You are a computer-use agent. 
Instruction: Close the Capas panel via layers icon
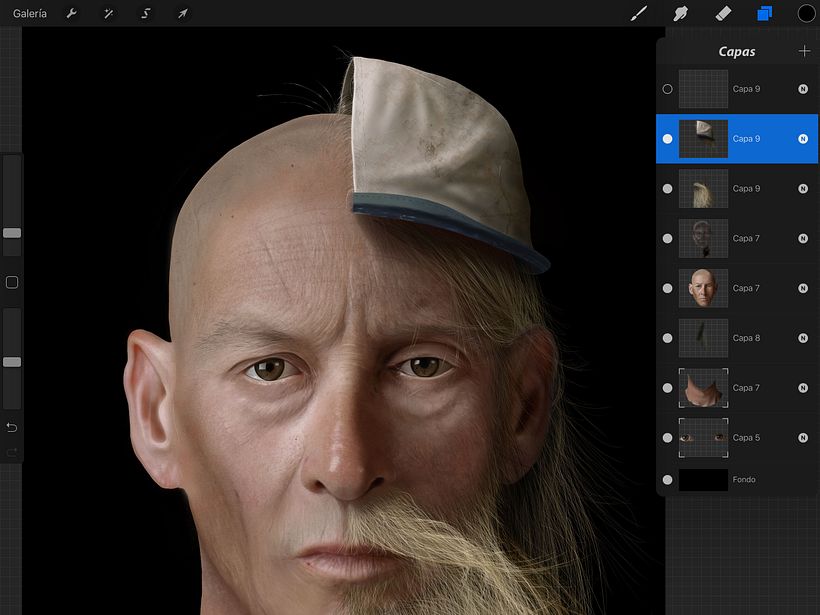(765, 14)
